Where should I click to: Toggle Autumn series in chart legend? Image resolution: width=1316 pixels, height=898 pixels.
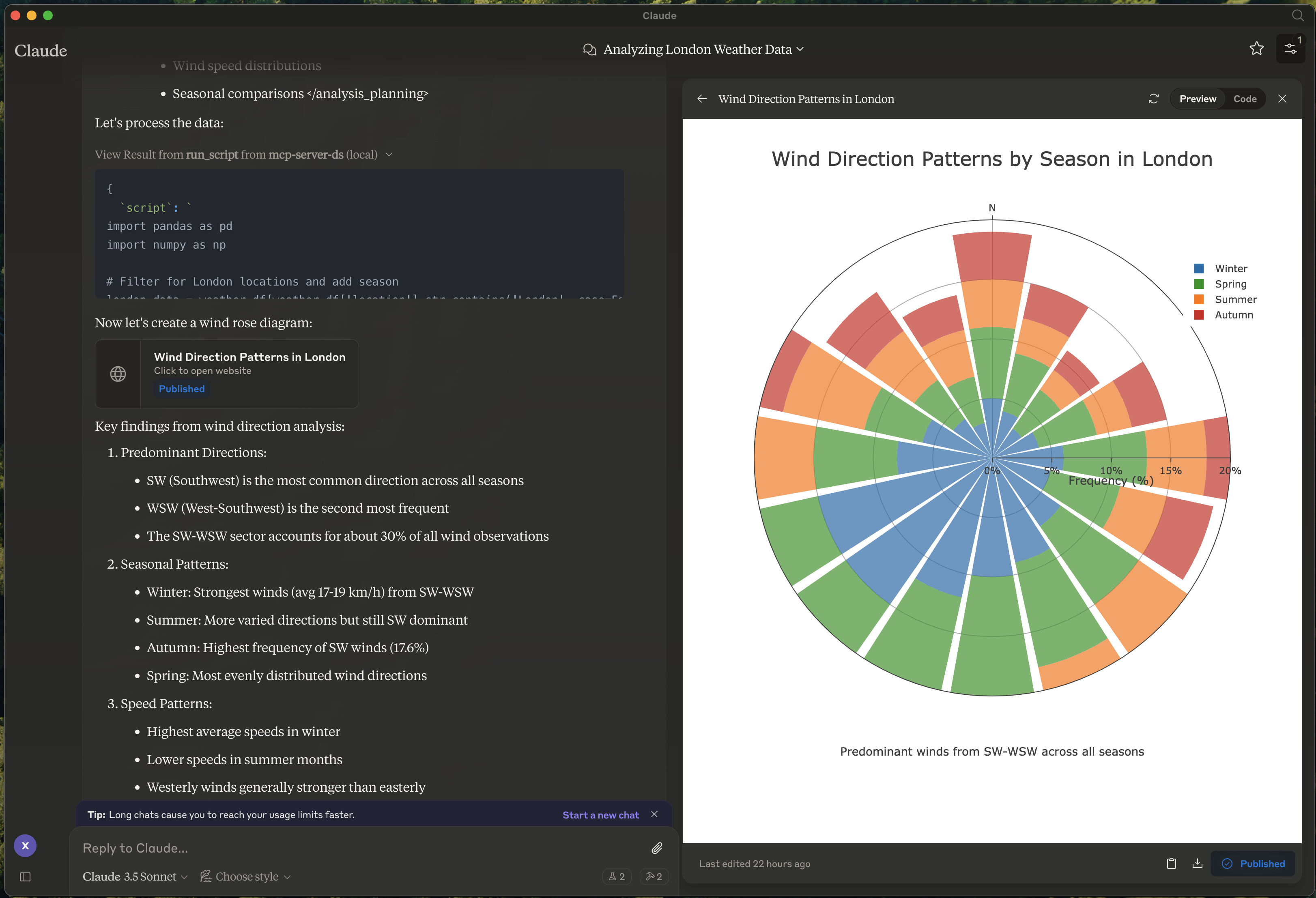point(1233,315)
